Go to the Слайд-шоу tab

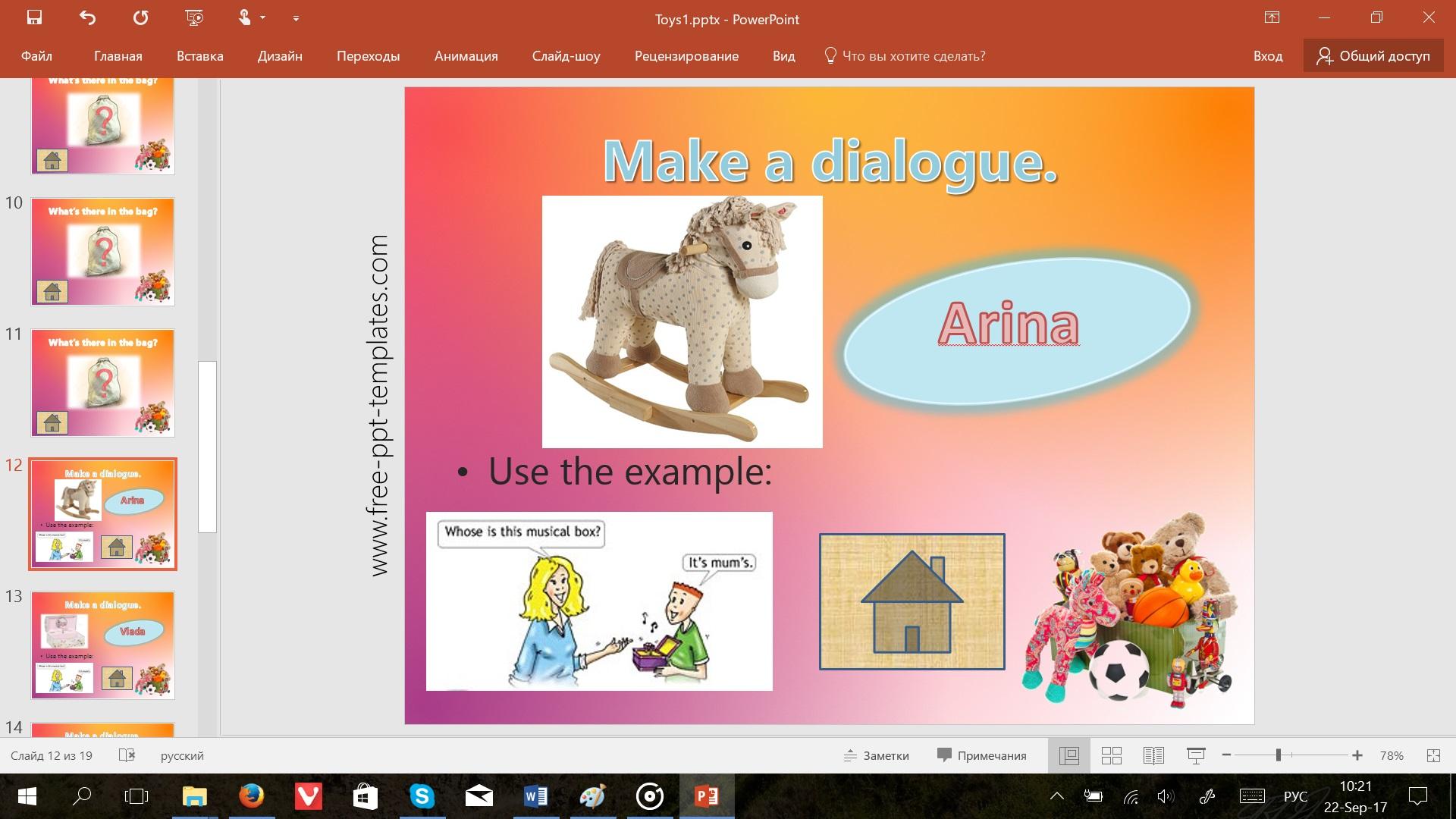566,56
